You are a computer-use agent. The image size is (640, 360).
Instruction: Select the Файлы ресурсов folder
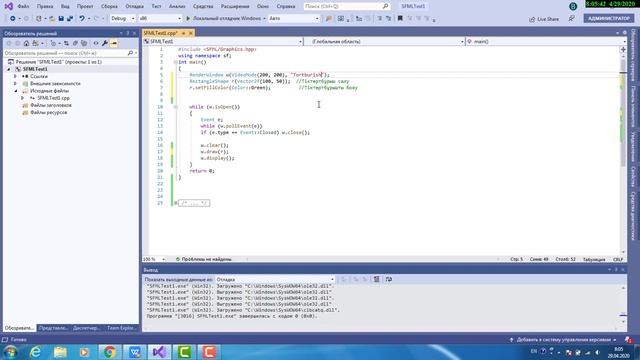click(x=49, y=113)
